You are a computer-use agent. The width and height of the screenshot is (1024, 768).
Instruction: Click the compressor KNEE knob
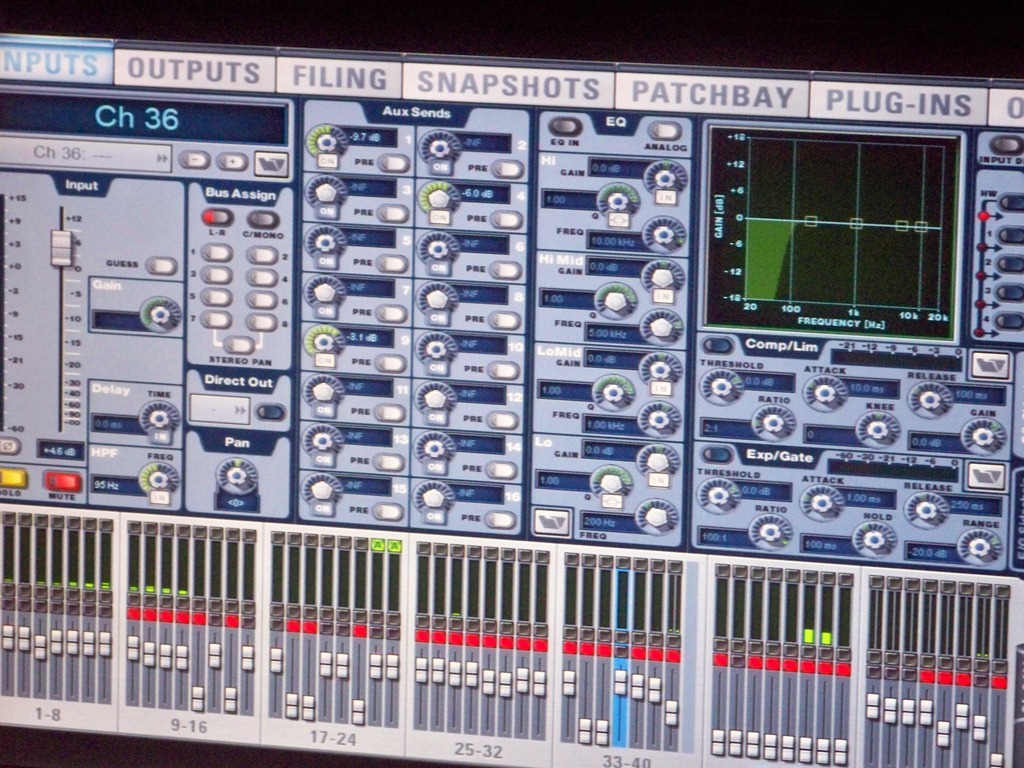pyautogui.click(x=877, y=428)
